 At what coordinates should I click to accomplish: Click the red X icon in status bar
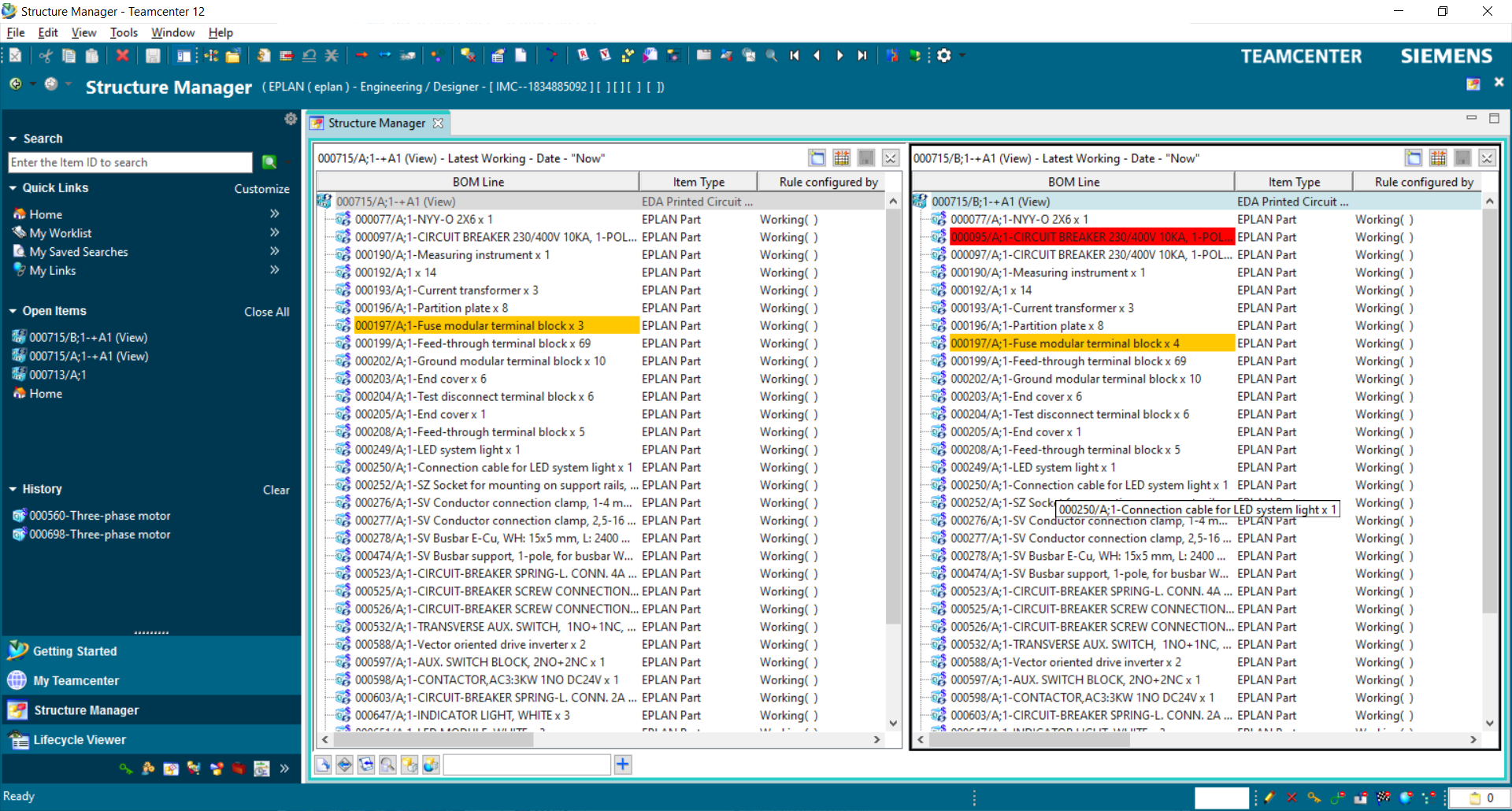(1291, 798)
